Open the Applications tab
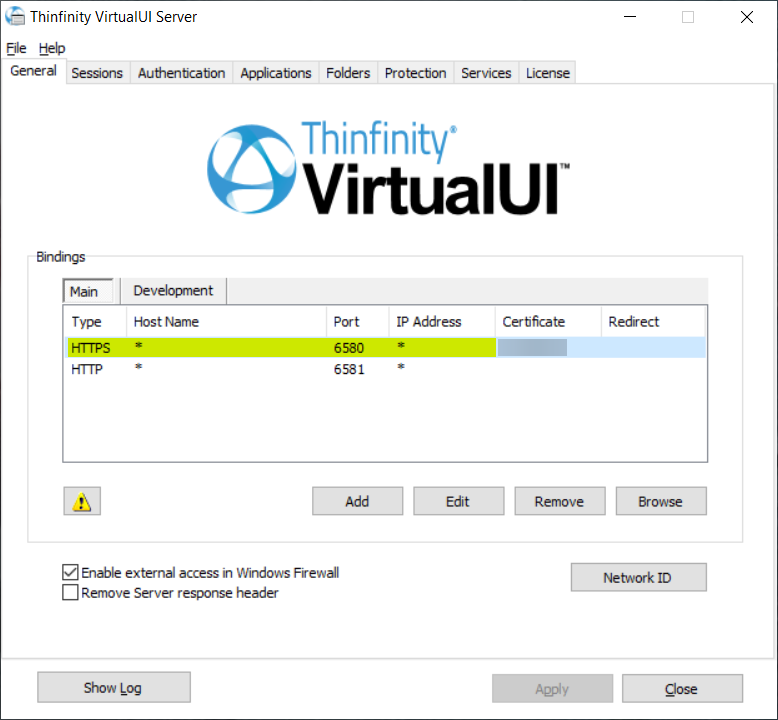778x720 pixels. tap(276, 73)
